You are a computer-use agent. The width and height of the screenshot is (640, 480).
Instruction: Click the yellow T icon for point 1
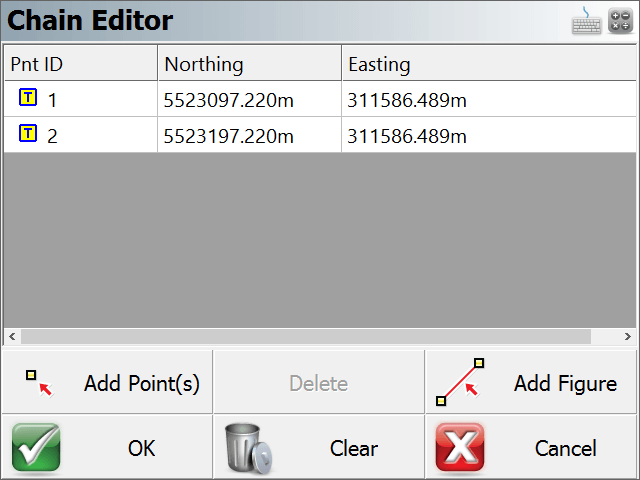point(28,98)
